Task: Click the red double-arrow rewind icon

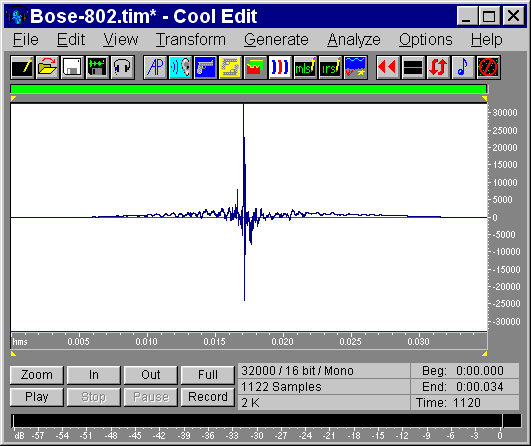Action: pyautogui.click(x=388, y=67)
